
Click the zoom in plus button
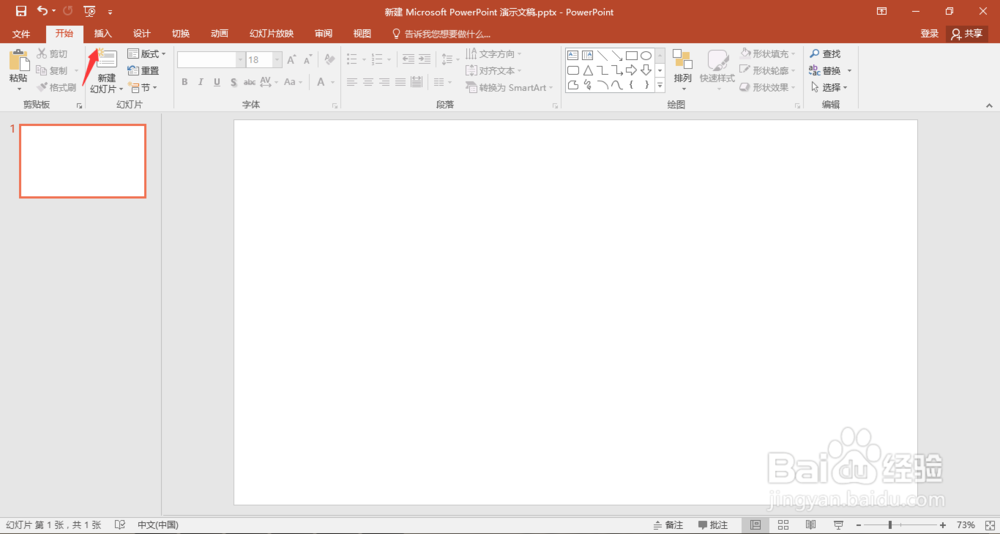pos(943,525)
